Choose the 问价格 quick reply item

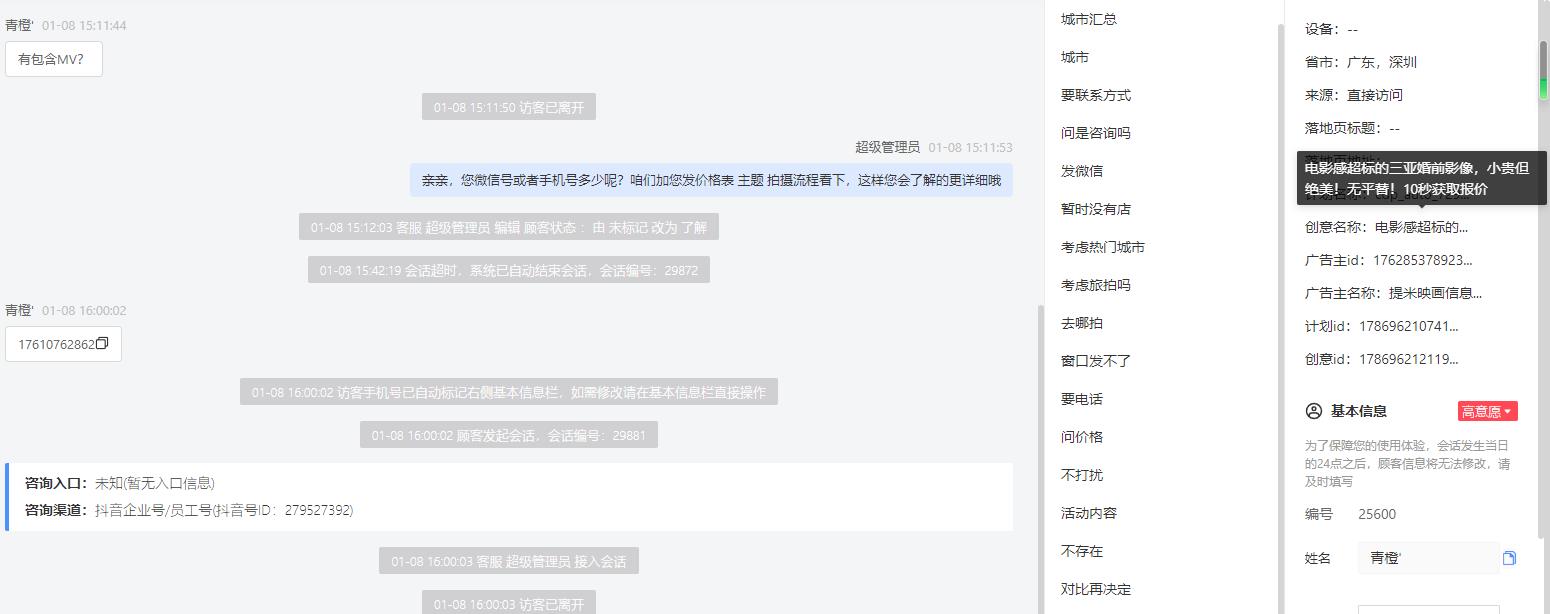point(1082,437)
